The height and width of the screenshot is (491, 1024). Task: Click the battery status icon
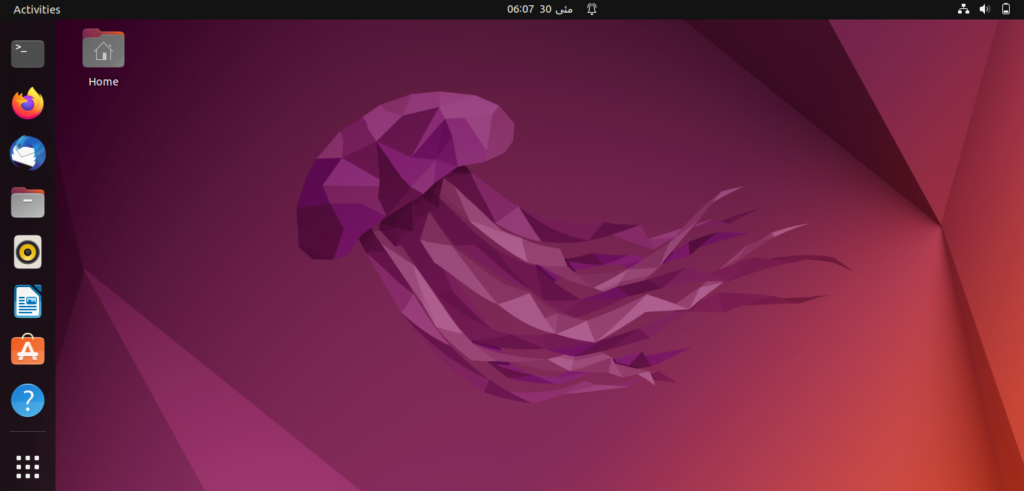click(1006, 9)
